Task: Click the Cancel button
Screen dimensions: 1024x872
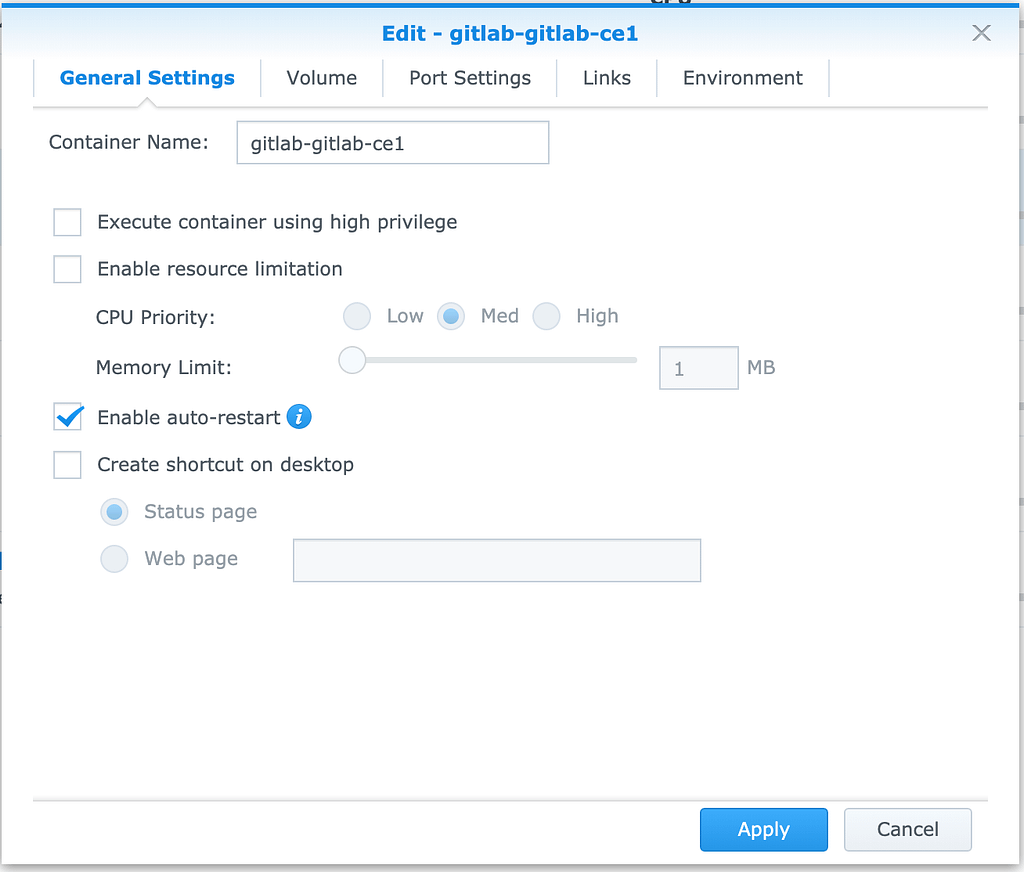Action: point(908,830)
